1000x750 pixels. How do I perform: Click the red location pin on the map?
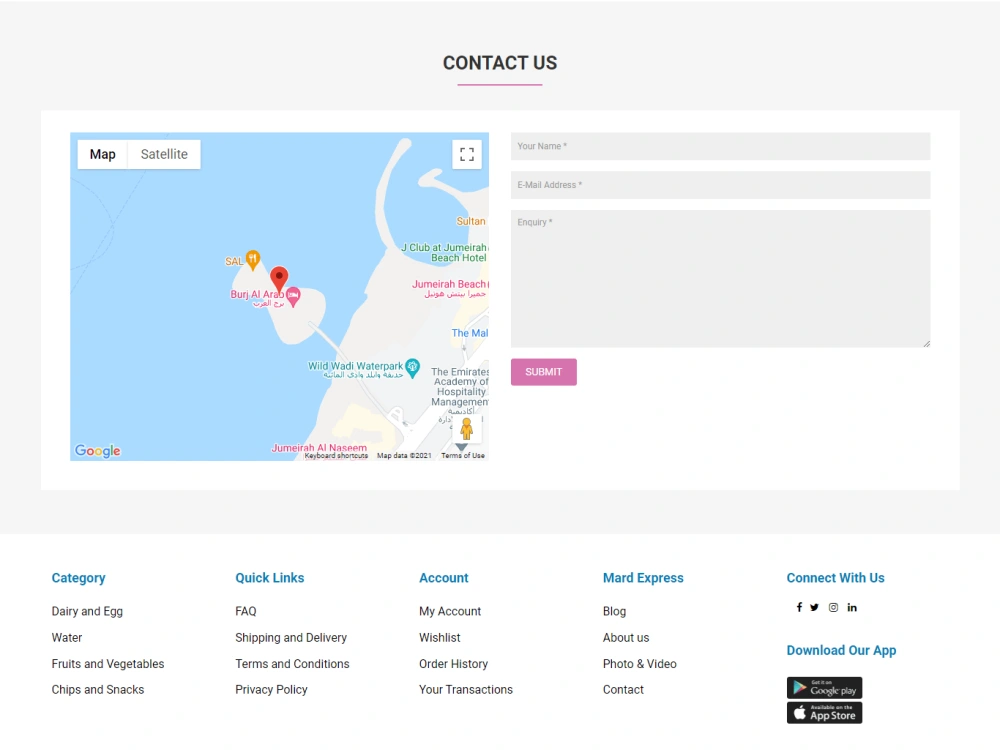point(279,279)
